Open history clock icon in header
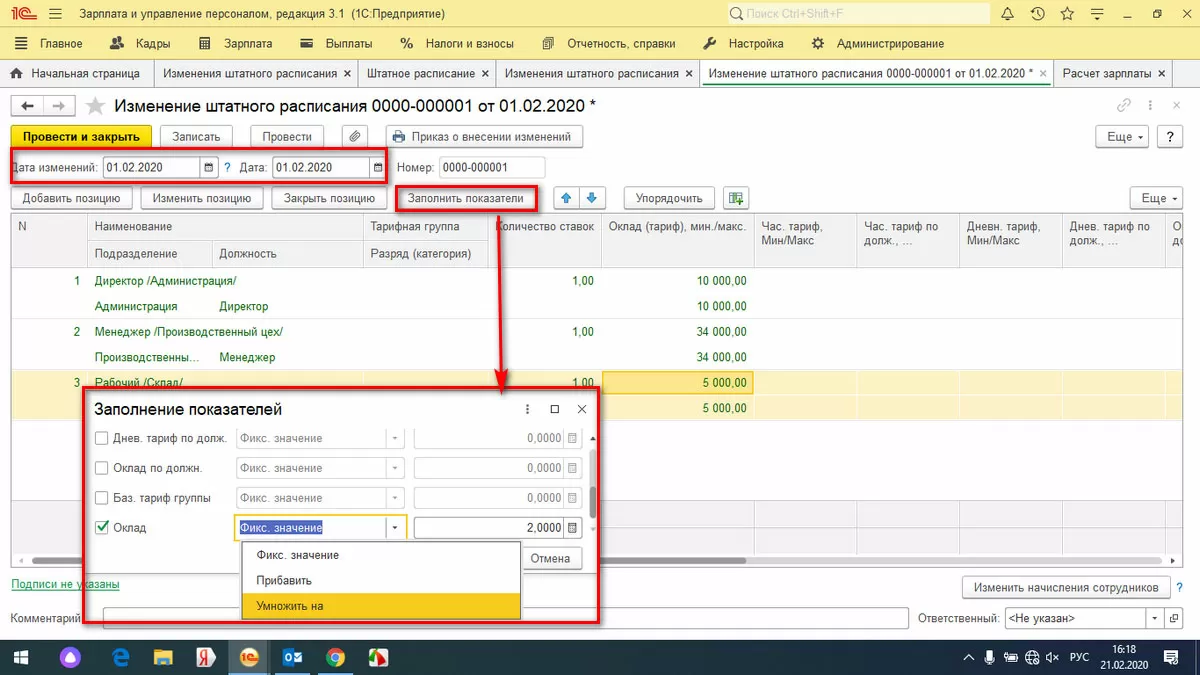 tap(1038, 14)
